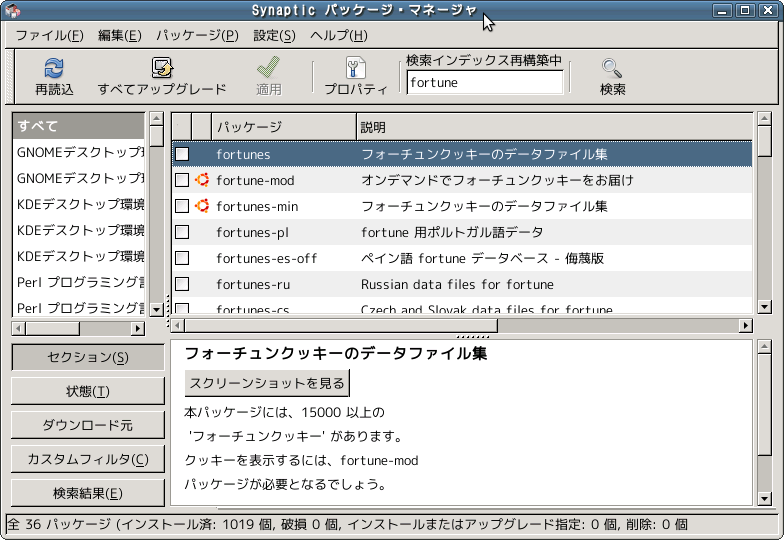Click the Custom Filters (カスタムフィルタ) button
The image size is (784, 540).
click(88, 459)
